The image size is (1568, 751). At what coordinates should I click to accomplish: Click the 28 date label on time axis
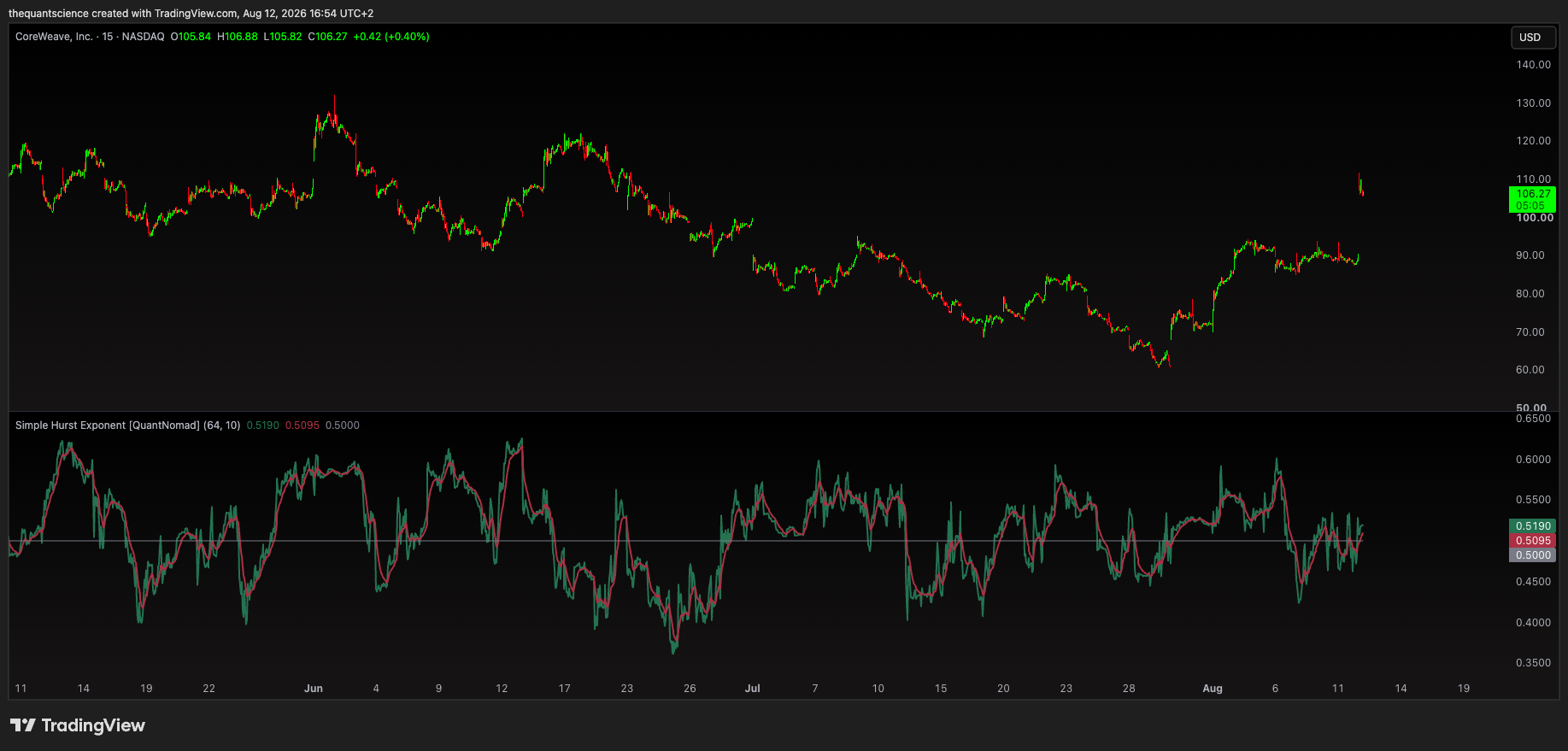[x=1129, y=689]
